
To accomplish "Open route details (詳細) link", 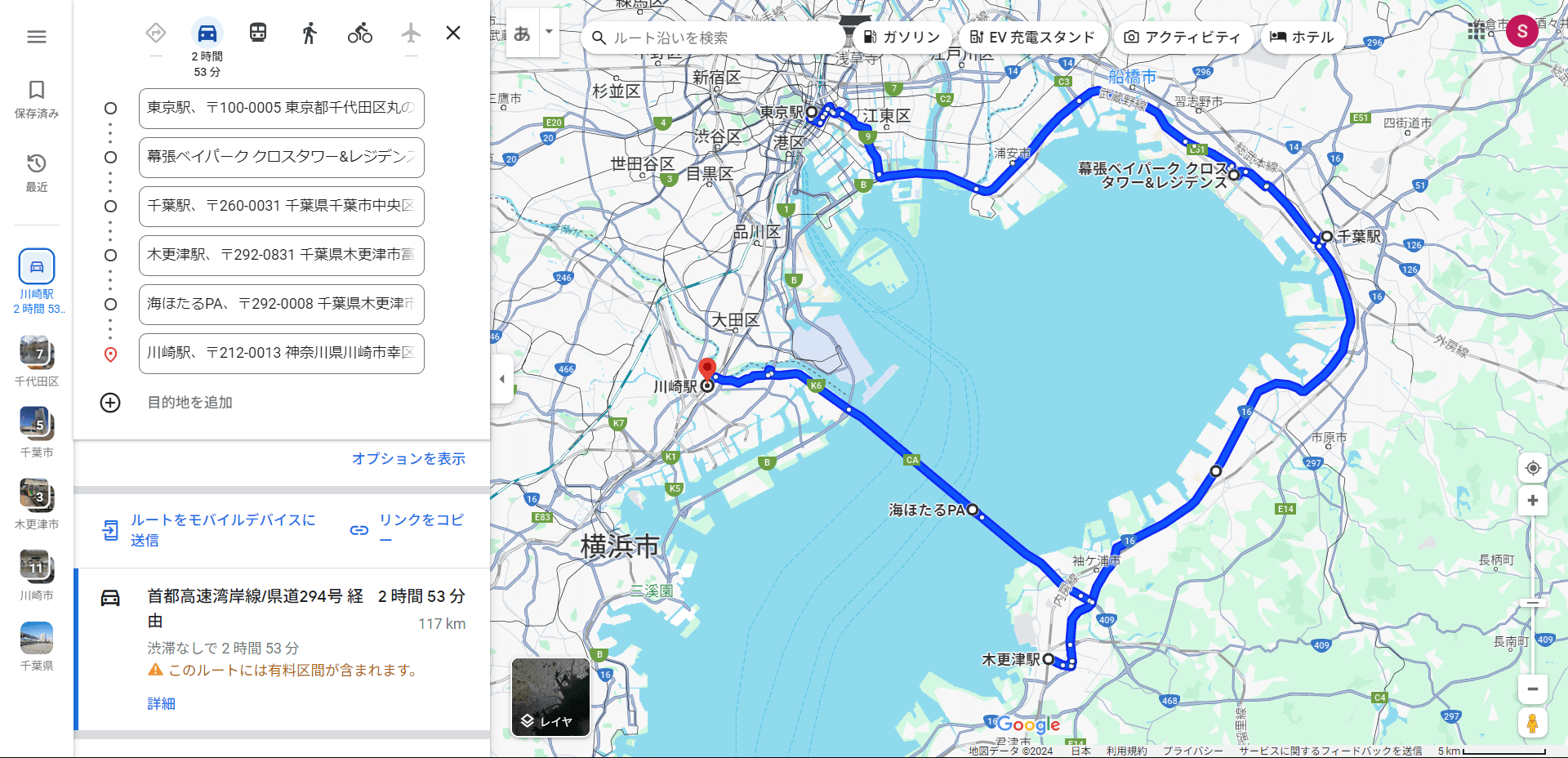I will [161, 704].
